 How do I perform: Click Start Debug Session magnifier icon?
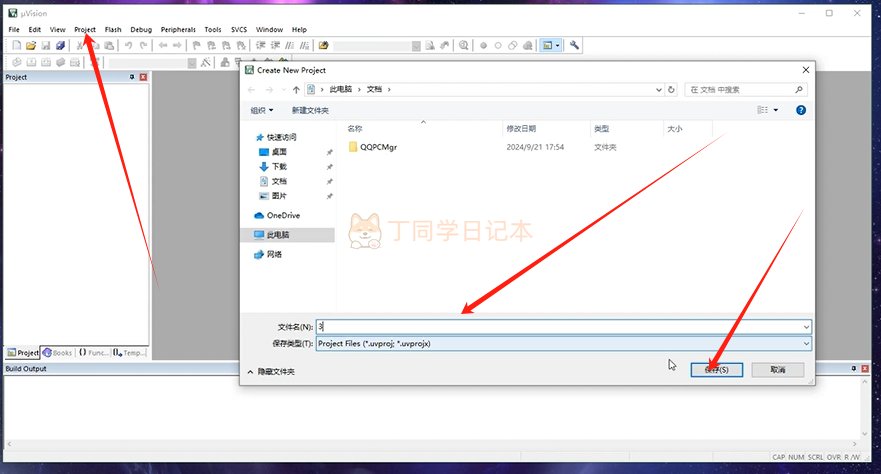click(x=464, y=45)
